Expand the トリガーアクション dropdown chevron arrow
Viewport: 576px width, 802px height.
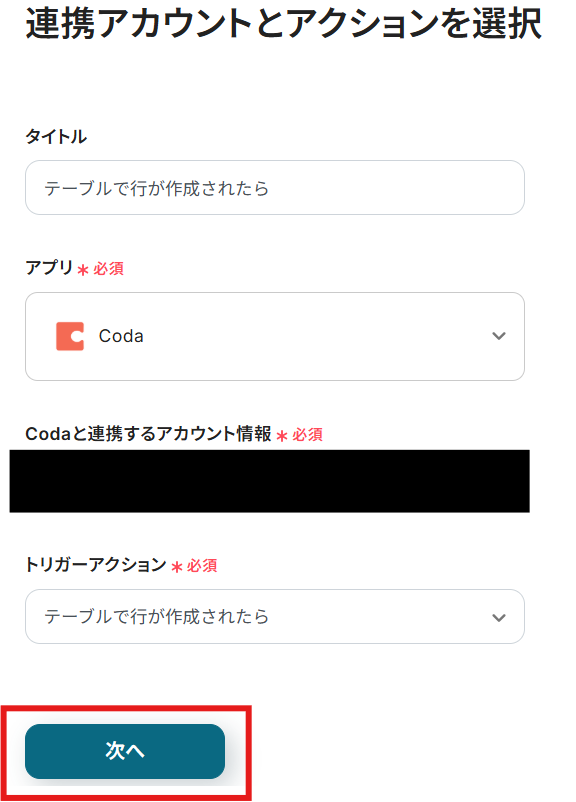[499, 617]
